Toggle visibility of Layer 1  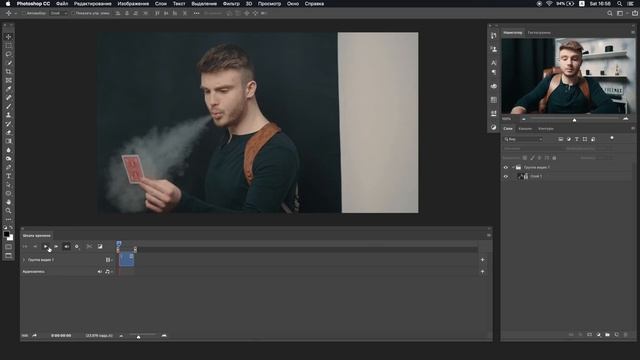click(506, 176)
